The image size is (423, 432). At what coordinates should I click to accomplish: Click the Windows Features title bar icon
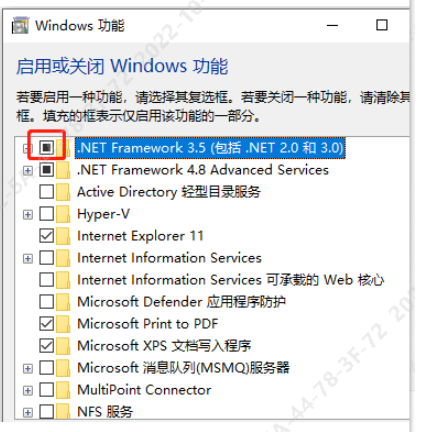click(20, 25)
